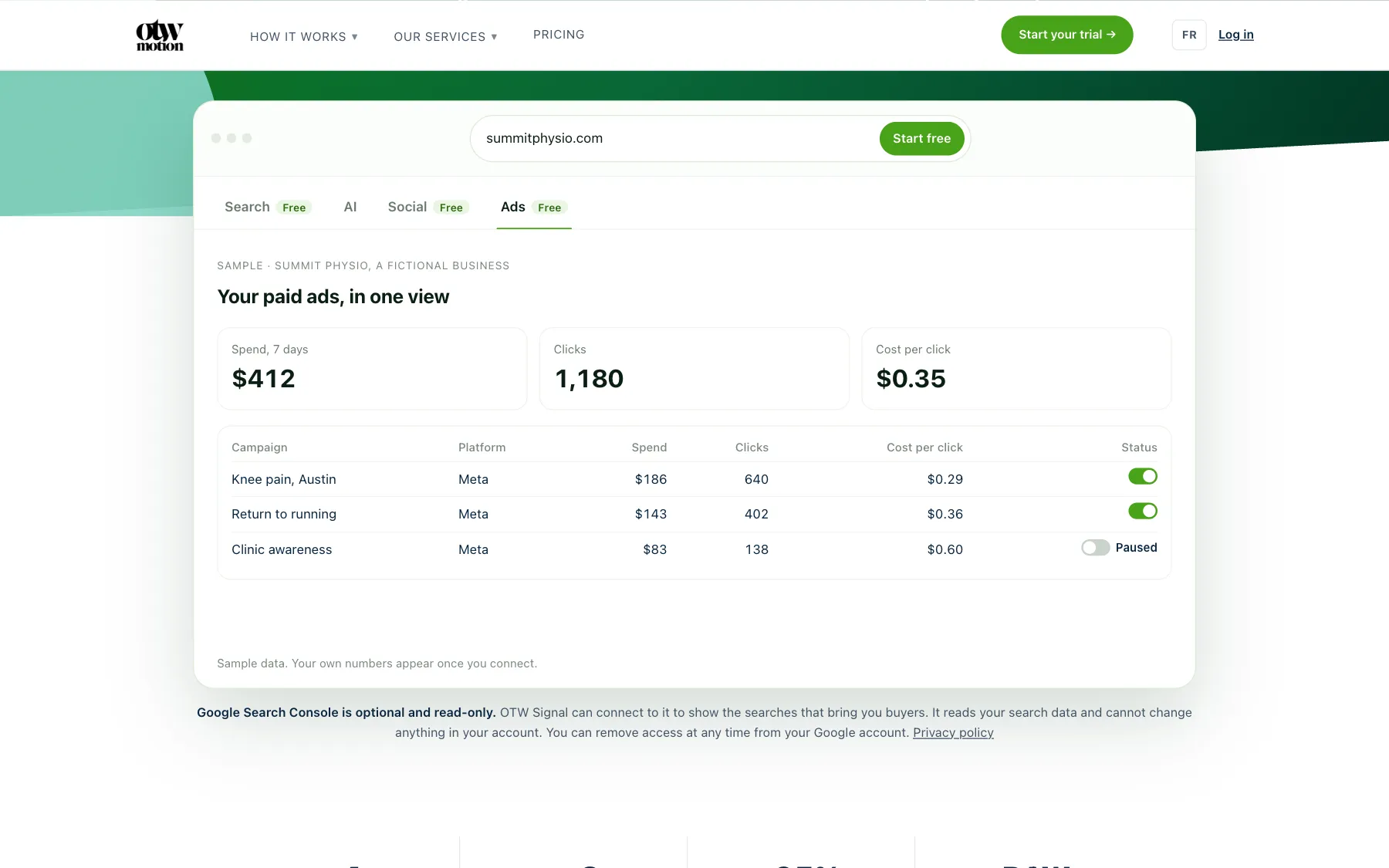This screenshot has width=1389, height=868.
Task: Expand the Our Services menu
Action: click(445, 37)
